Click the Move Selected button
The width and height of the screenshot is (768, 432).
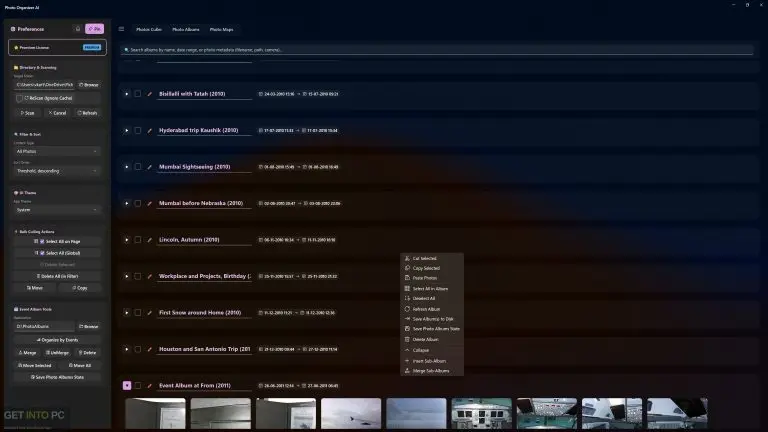[x=35, y=365]
